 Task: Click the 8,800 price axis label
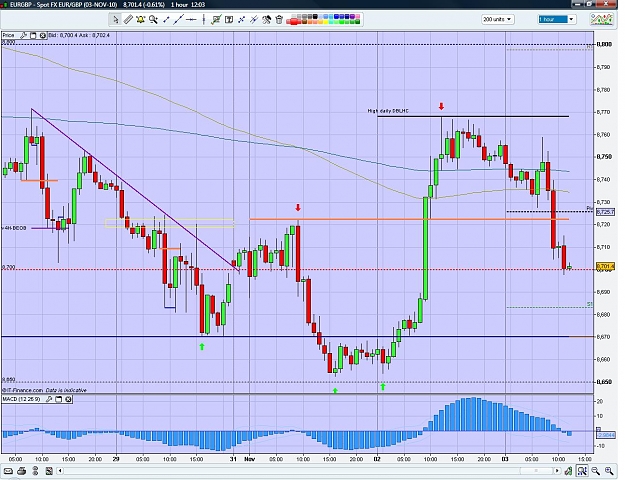tap(604, 44)
